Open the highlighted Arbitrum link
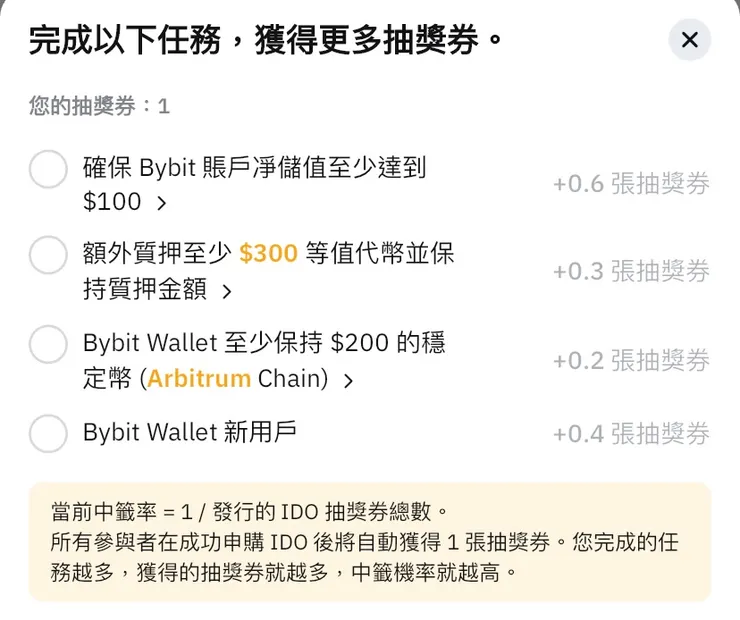The image size is (740, 620). (x=198, y=380)
